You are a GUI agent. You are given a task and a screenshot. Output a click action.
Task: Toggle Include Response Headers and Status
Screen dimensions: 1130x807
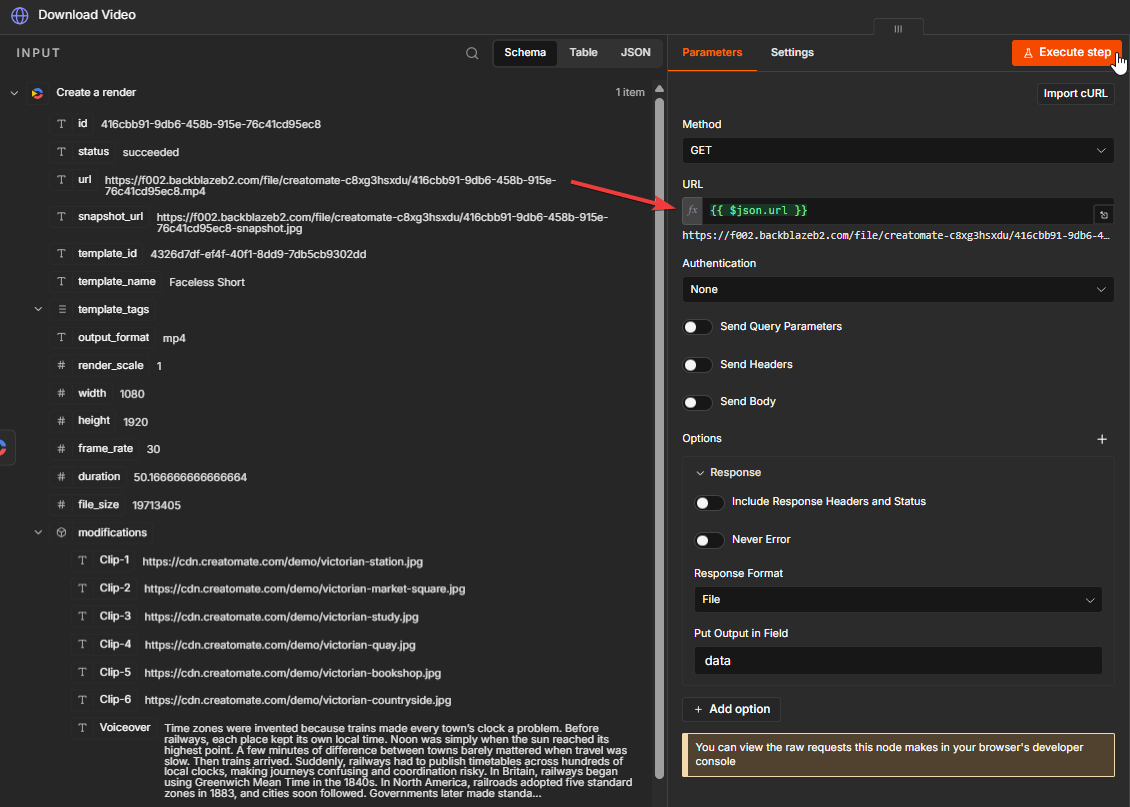click(x=709, y=502)
